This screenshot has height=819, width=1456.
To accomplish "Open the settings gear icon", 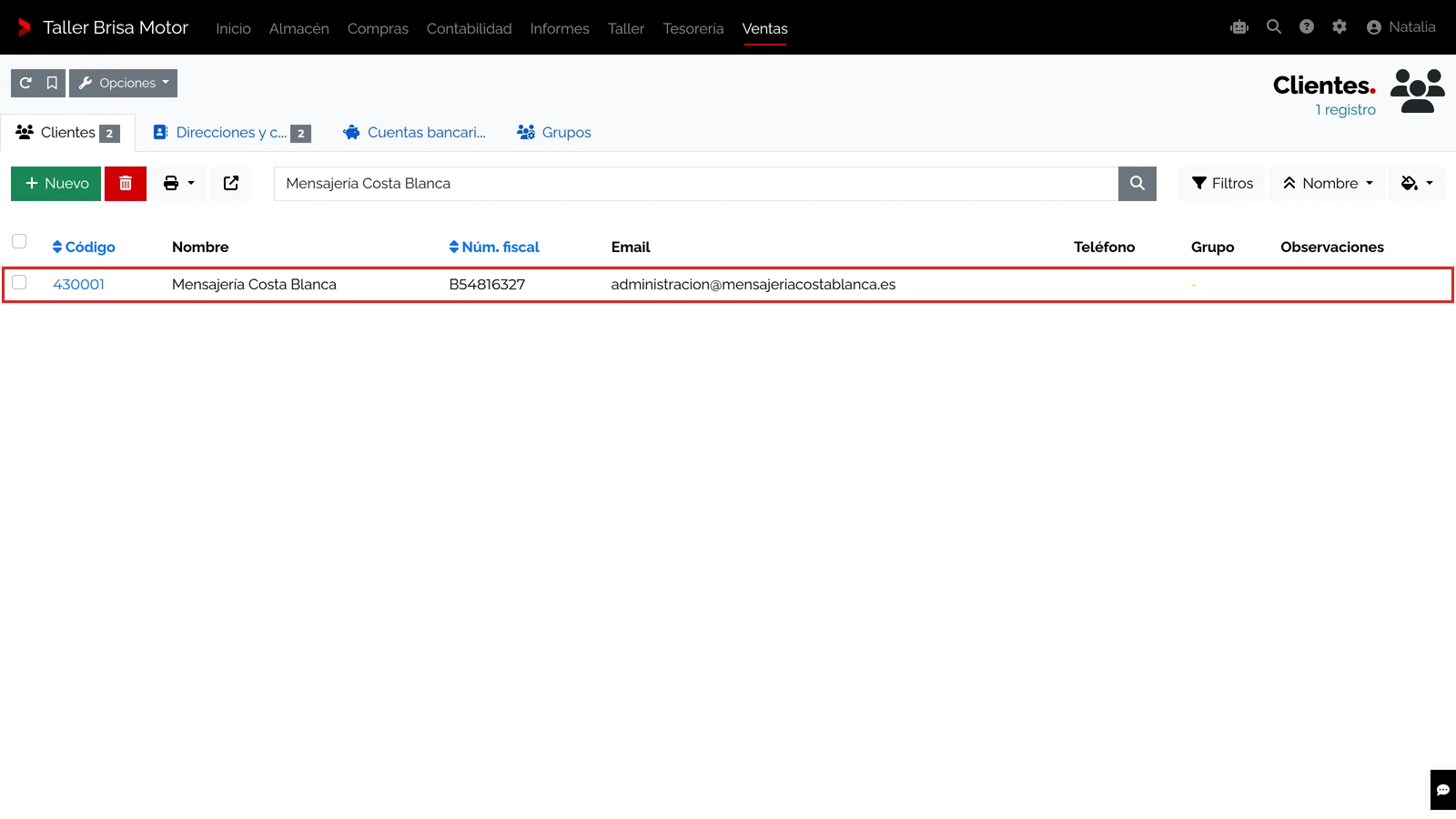I will [x=1340, y=27].
